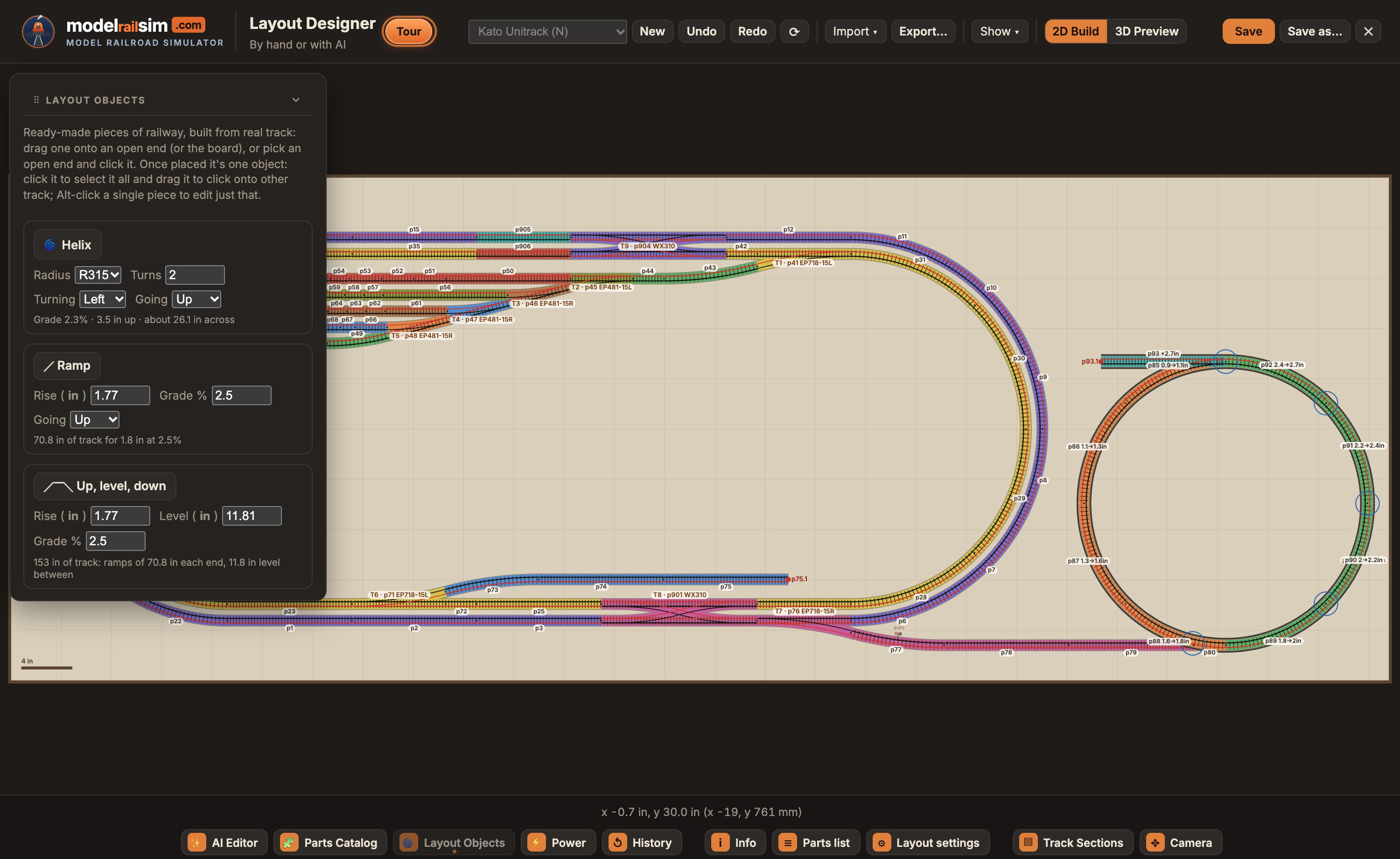Open the Import menu
This screenshot has width=1400, height=859.
tap(854, 31)
